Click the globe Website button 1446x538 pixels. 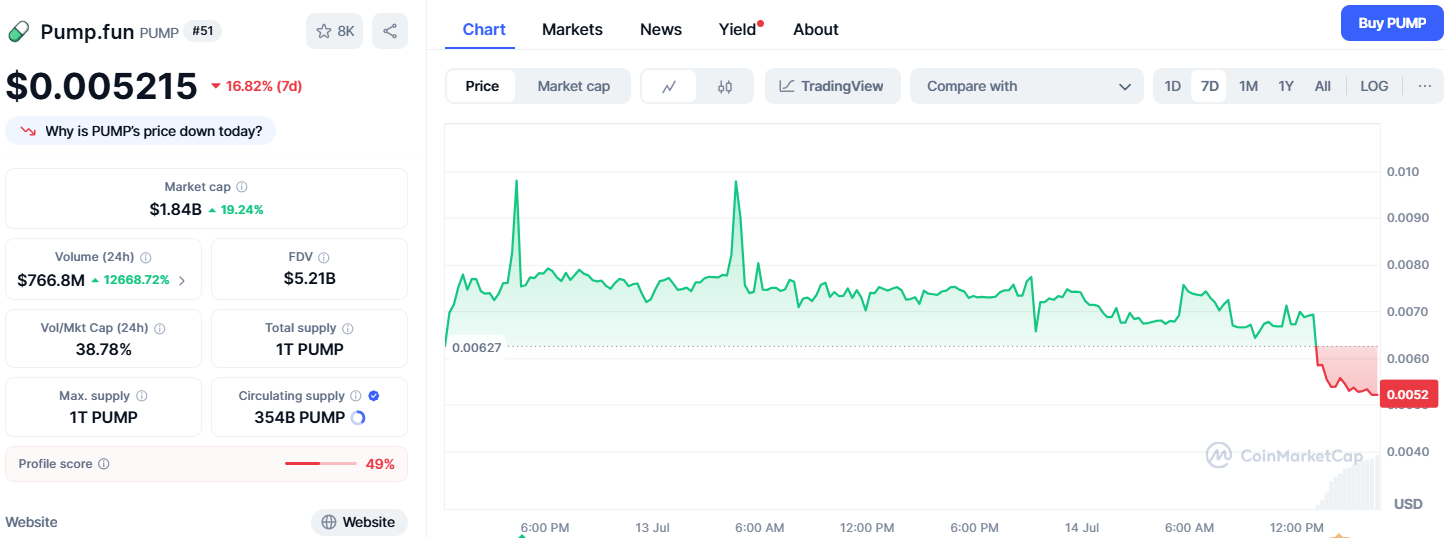click(359, 522)
